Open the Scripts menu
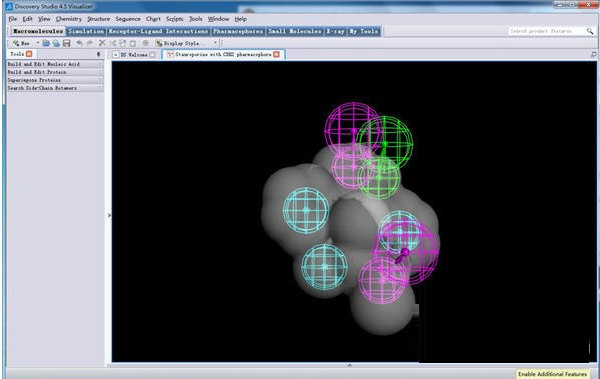The height and width of the screenshot is (379, 600). (174, 19)
